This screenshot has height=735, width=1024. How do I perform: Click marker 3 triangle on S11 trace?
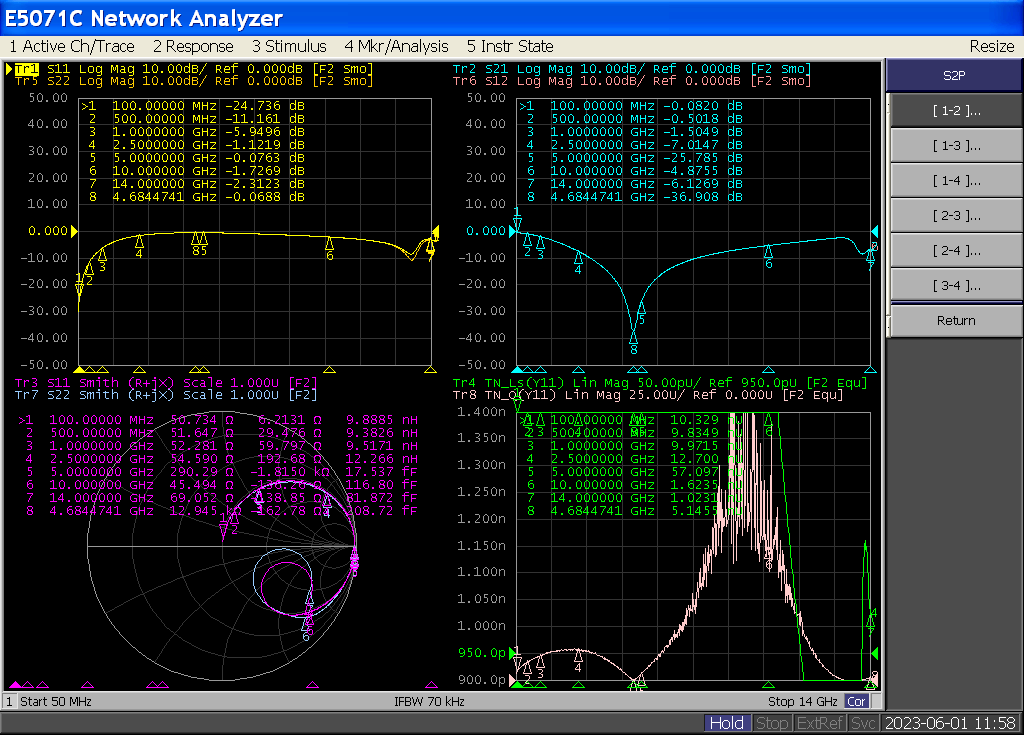102,255
